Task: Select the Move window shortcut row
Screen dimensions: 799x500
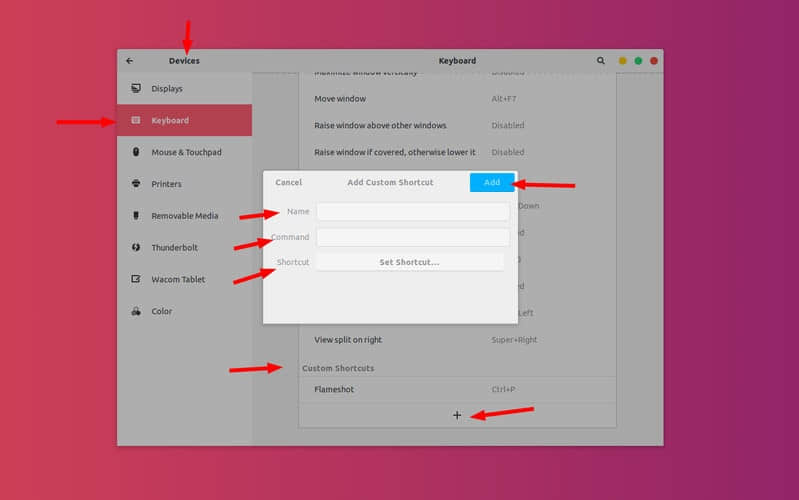Action: (457, 99)
